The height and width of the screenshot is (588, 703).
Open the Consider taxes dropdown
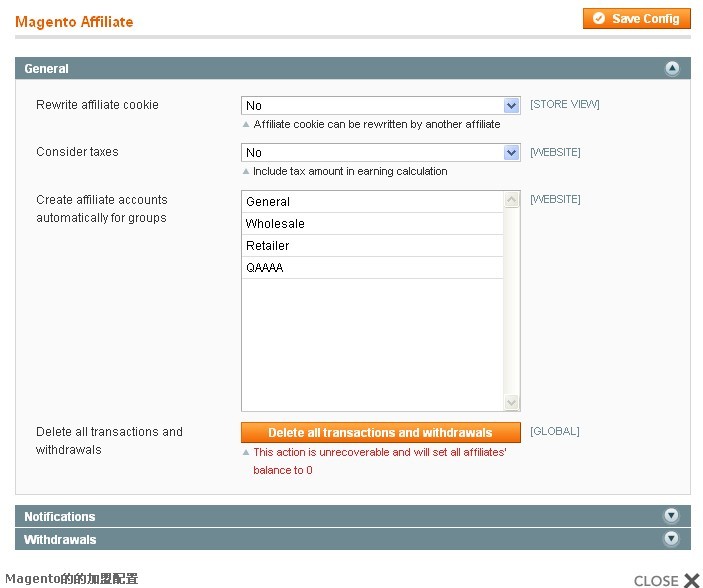point(381,152)
